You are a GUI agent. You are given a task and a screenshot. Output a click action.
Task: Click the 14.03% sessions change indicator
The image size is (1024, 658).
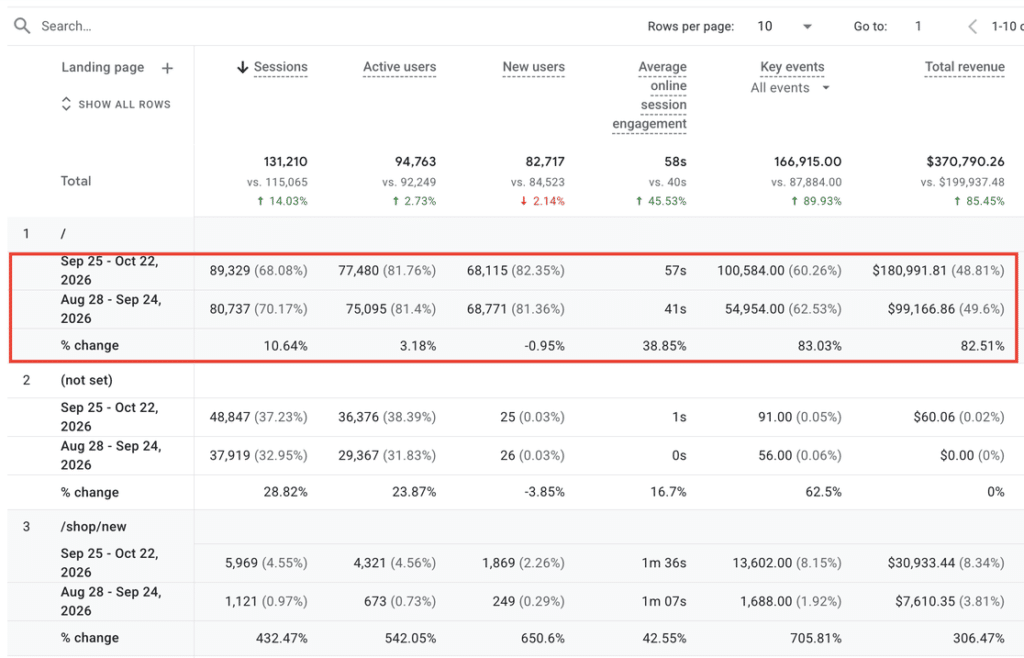(x=282, y=201)
